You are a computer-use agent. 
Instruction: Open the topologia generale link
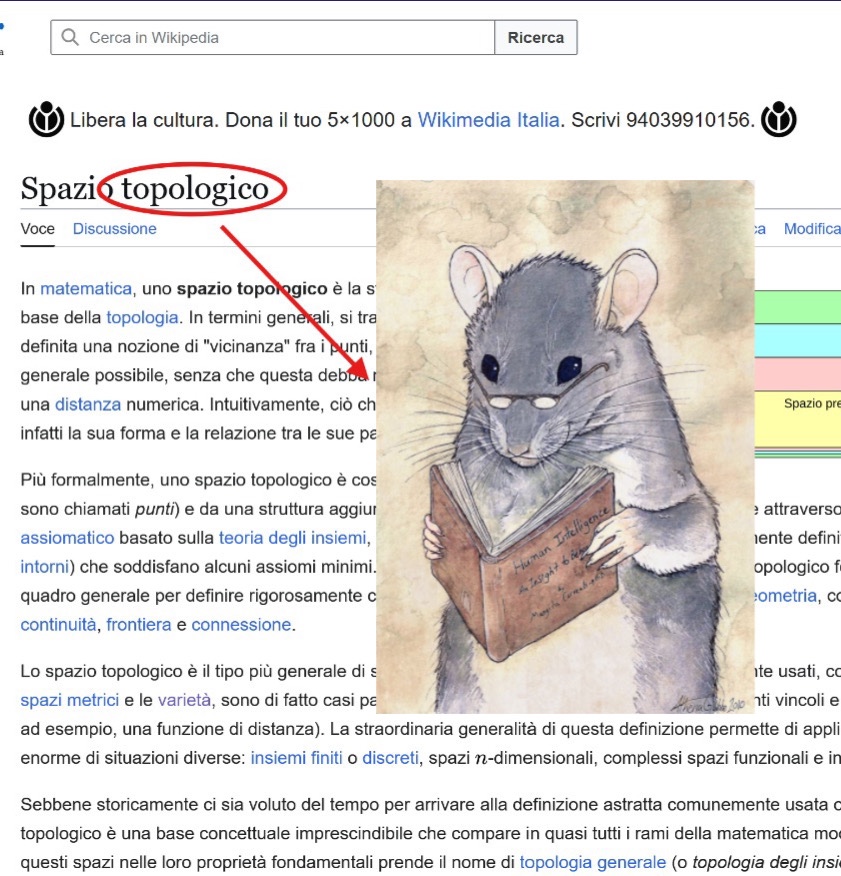click(592, 863)
